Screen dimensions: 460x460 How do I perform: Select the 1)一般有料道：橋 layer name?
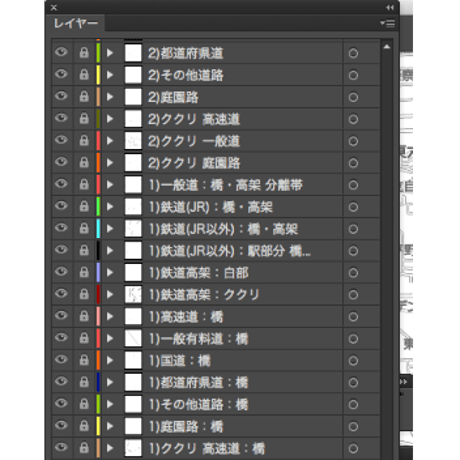tap(198, 339)
